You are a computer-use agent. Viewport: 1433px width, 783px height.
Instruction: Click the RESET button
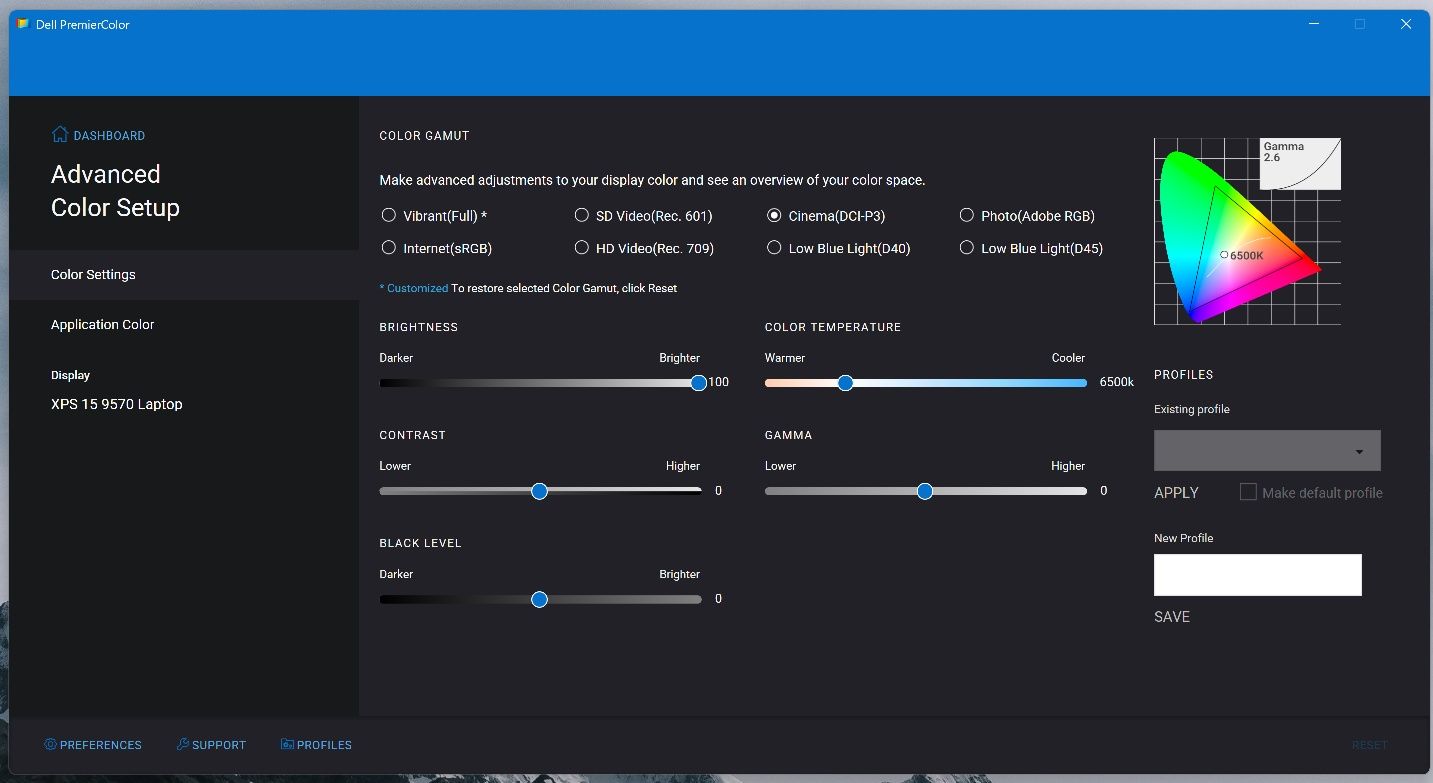pos(1369,745)
